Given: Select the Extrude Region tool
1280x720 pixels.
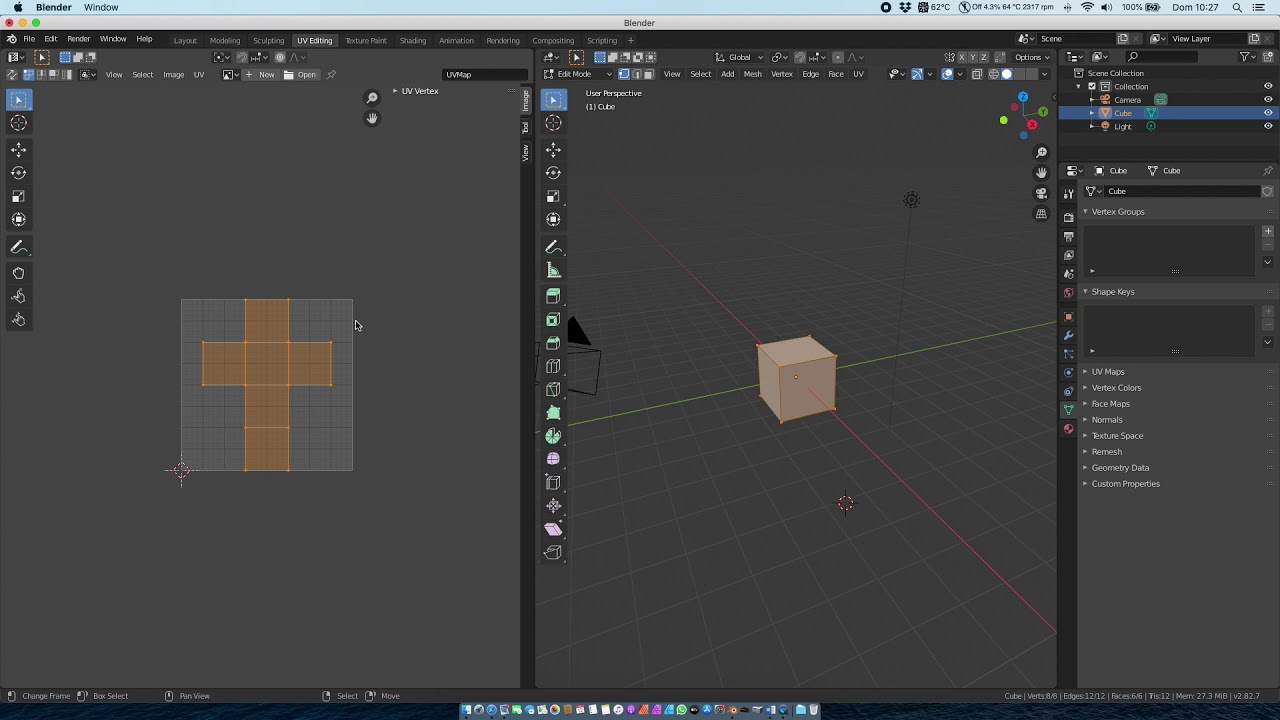Looking at the screenshot, I should 553,296.
